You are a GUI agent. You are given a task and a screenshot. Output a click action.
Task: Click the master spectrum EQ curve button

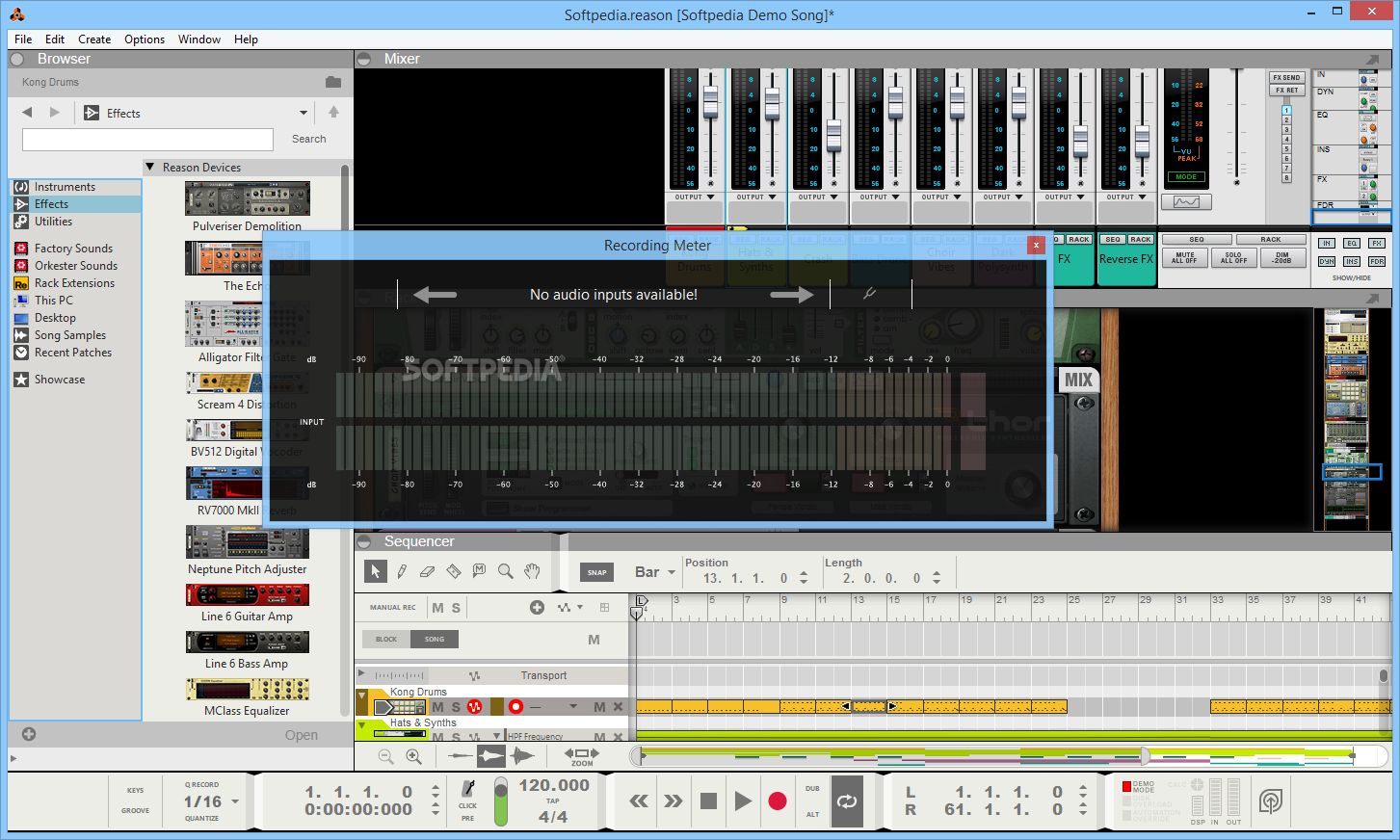[x=1186, y=201]
